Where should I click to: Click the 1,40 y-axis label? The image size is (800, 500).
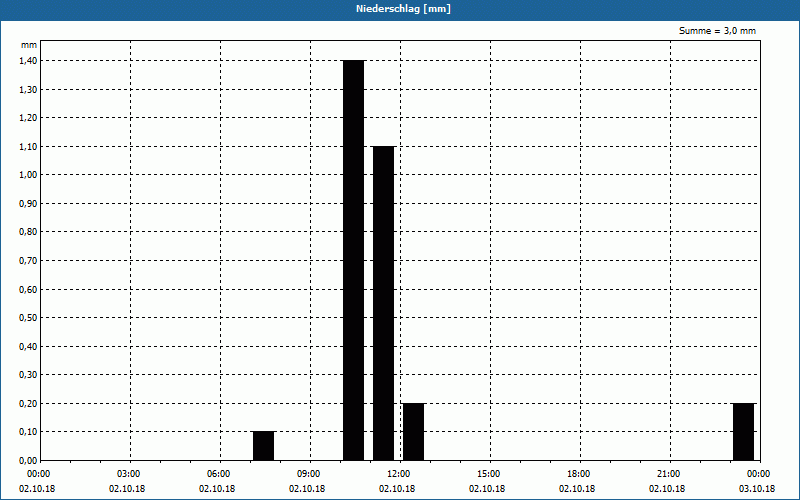28,61
